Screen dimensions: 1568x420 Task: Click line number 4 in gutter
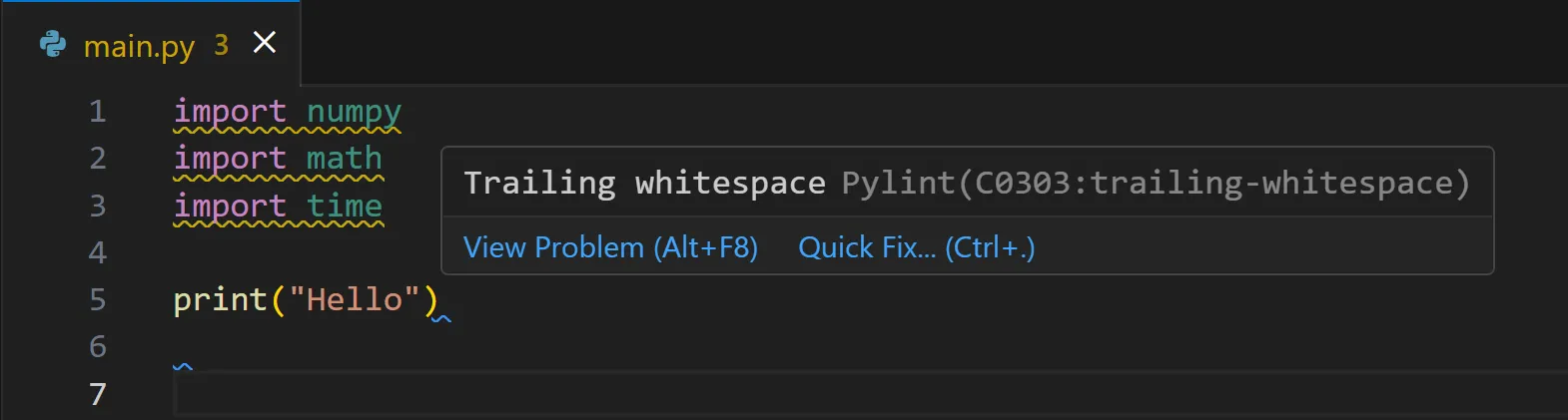click(x=97, y=252)
